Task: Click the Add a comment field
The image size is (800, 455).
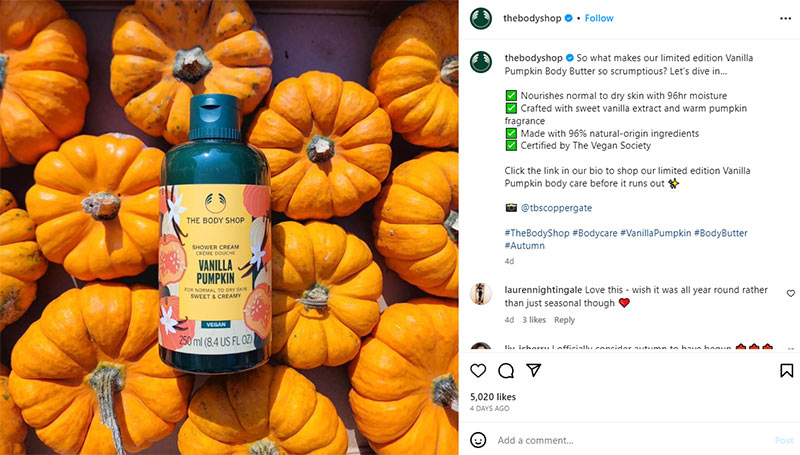Action: pos(633,440)
